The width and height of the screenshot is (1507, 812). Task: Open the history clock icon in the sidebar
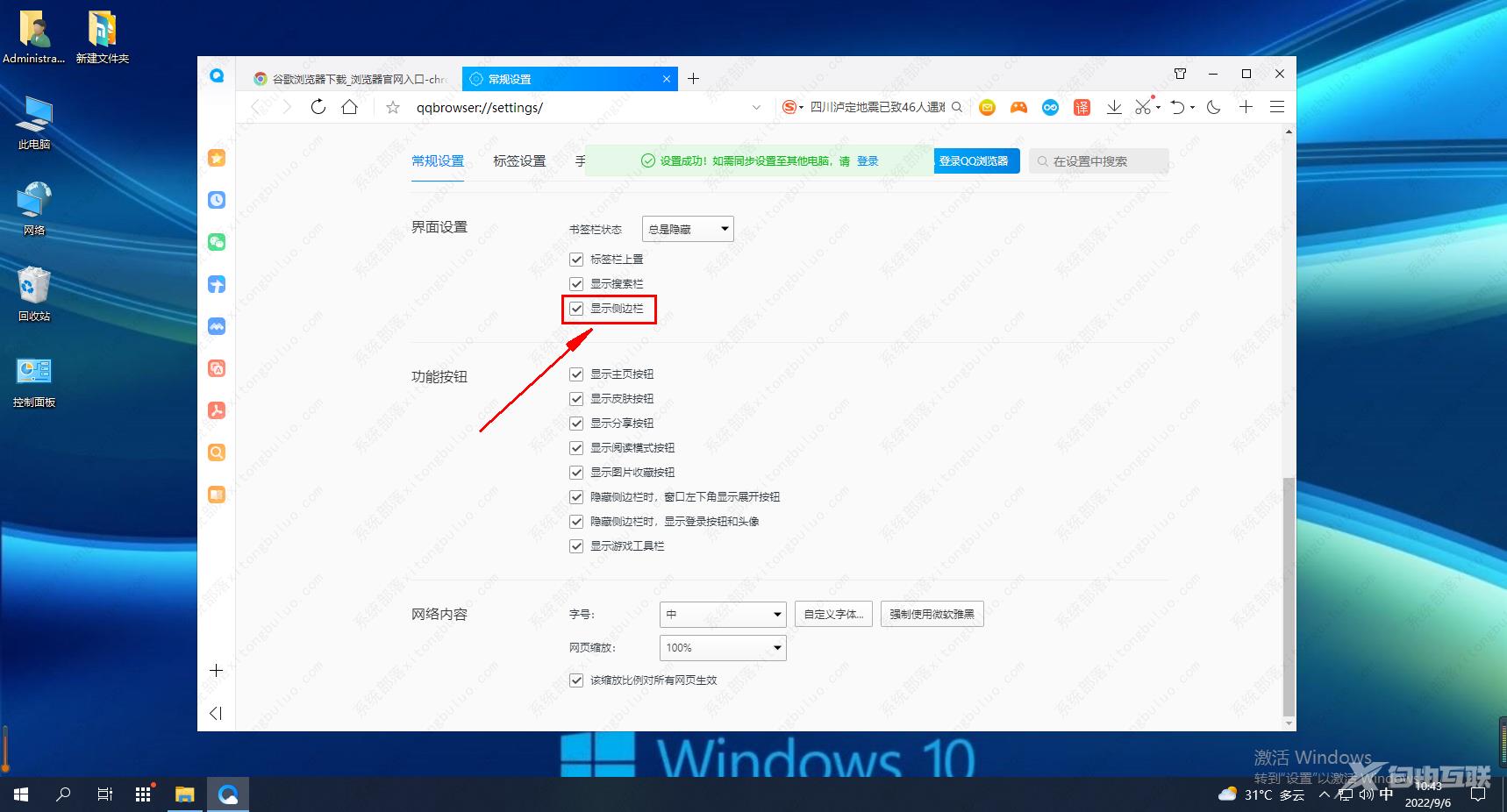click(217, 200)
